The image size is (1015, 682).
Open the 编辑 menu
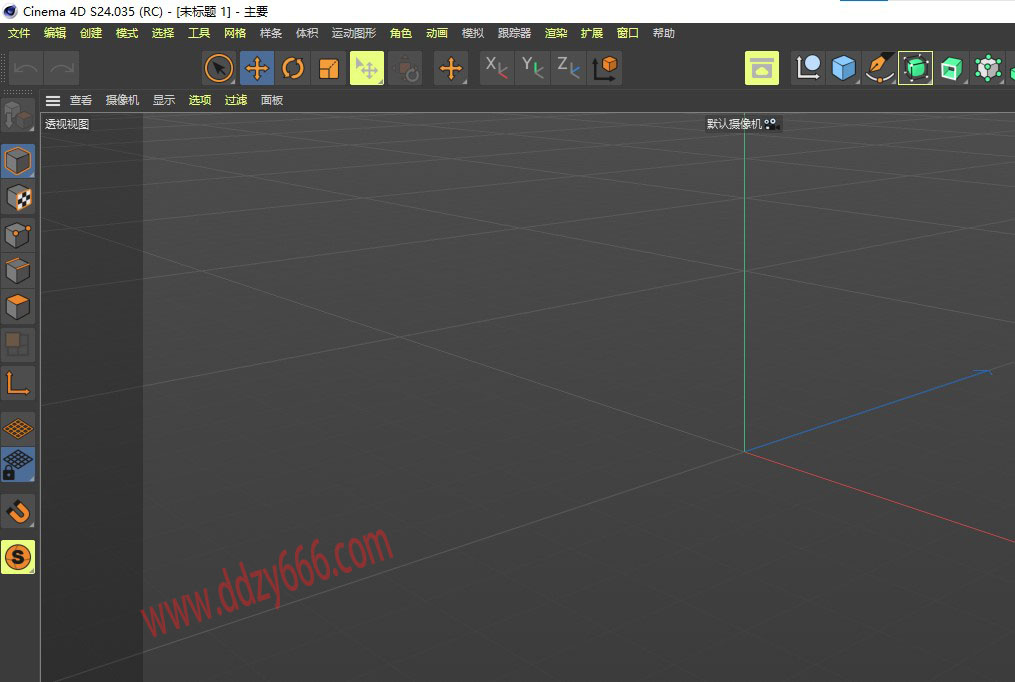click(55, 33)
